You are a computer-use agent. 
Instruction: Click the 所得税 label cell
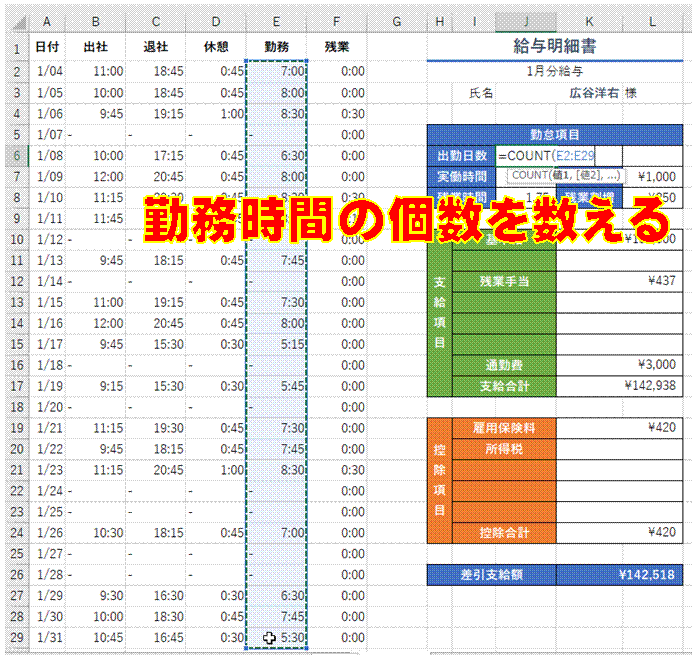[x=504, y=449]
